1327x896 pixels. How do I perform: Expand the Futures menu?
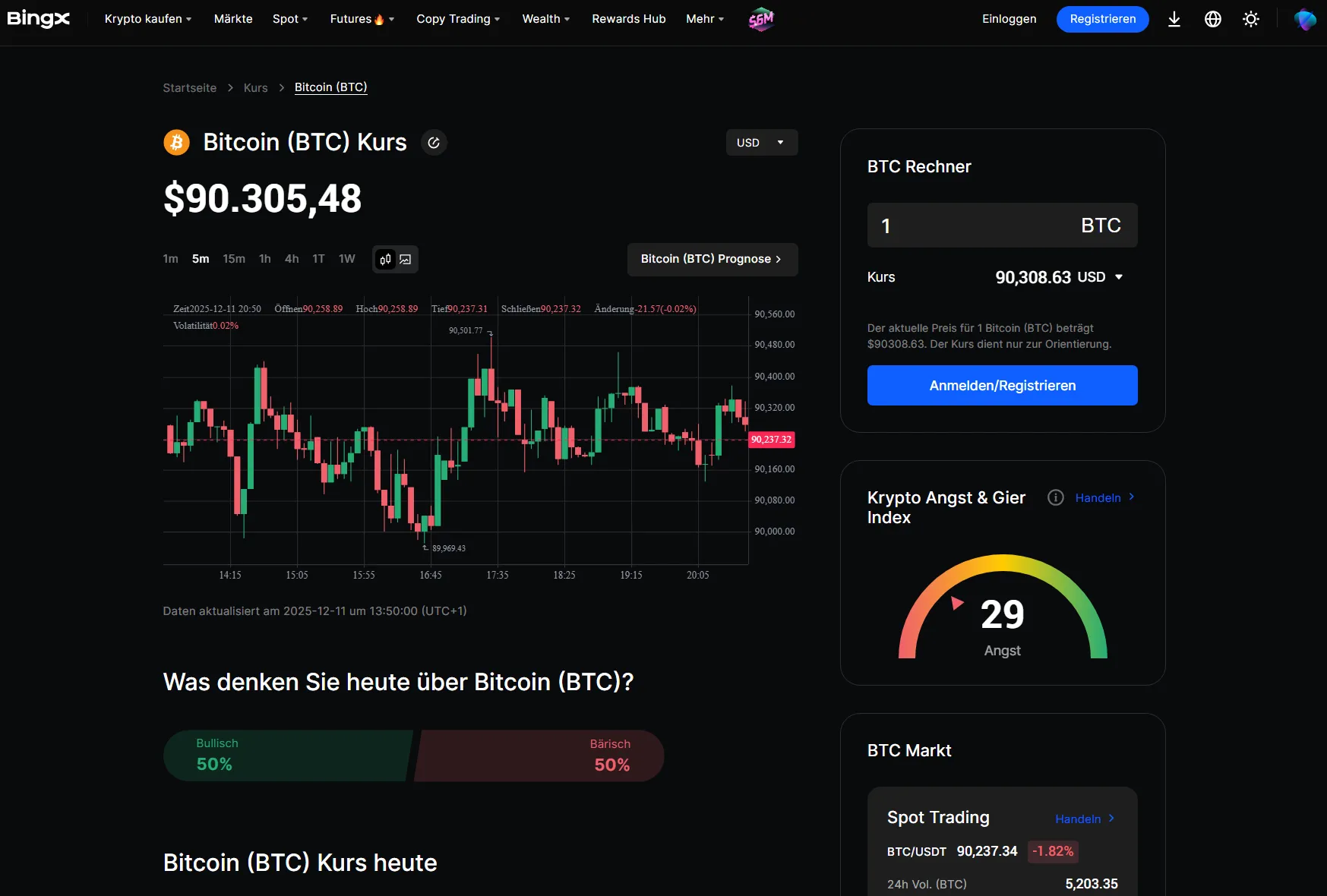(x=362, y=19)
